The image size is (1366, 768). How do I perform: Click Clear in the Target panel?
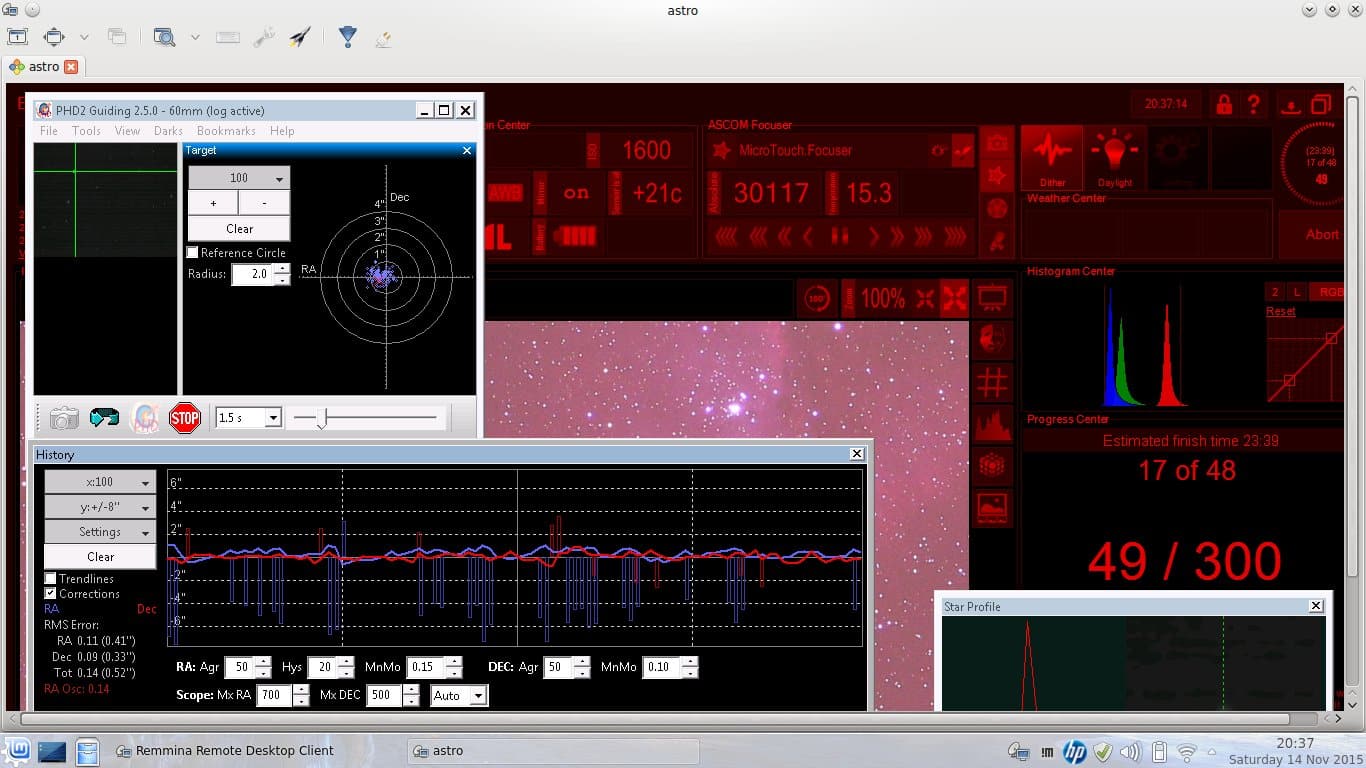[x=239, y=228]
